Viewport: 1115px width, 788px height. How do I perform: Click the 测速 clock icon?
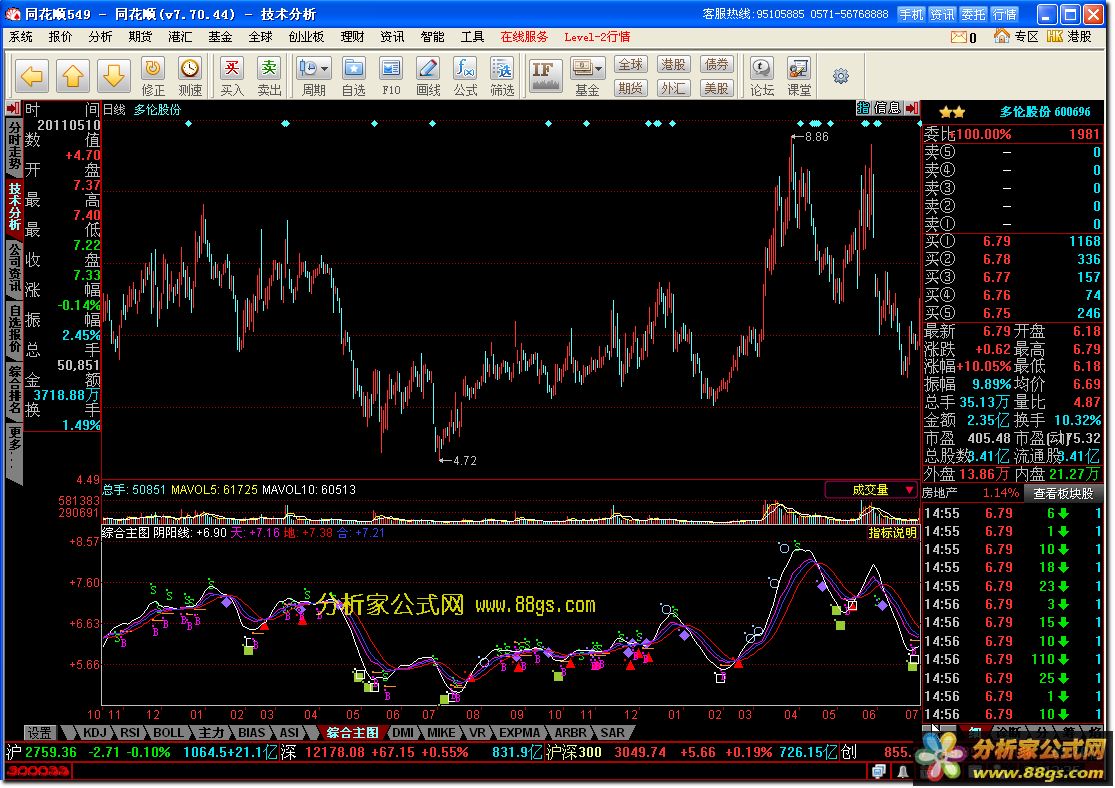pos(190,76)
